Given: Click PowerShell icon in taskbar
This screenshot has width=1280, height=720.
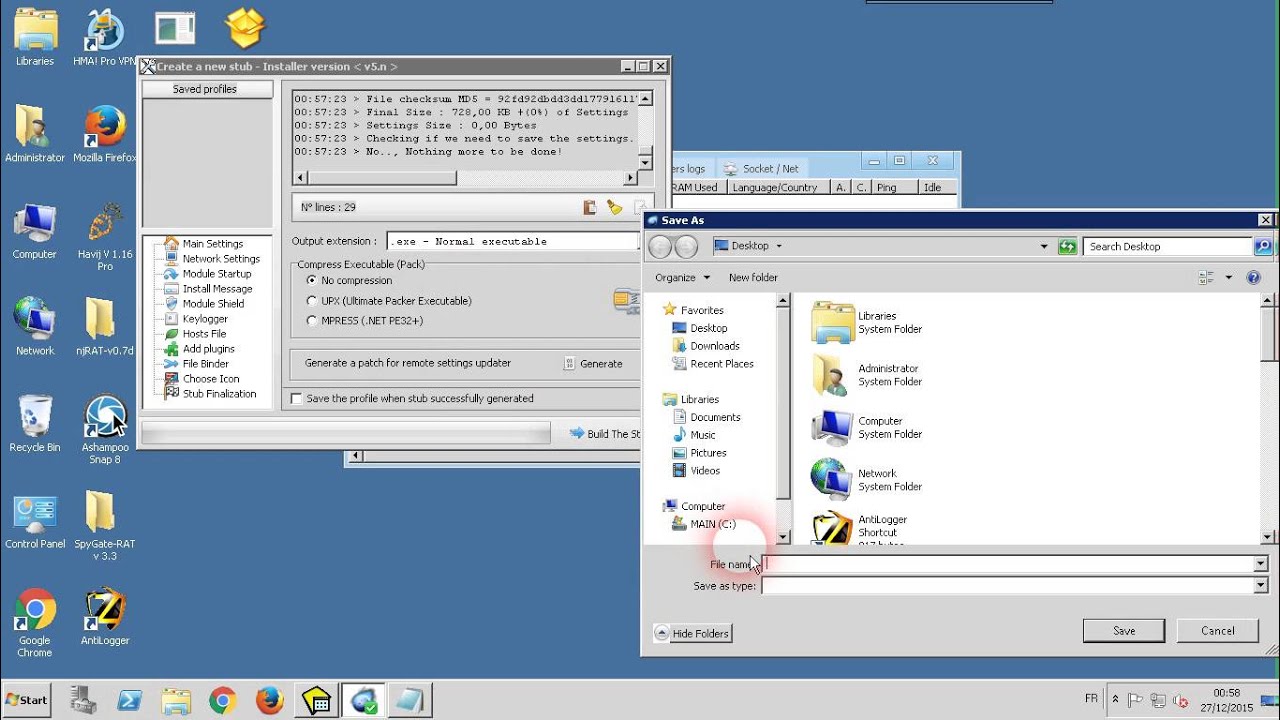Looking at the screenshot, I should click(x=129, y=700).
